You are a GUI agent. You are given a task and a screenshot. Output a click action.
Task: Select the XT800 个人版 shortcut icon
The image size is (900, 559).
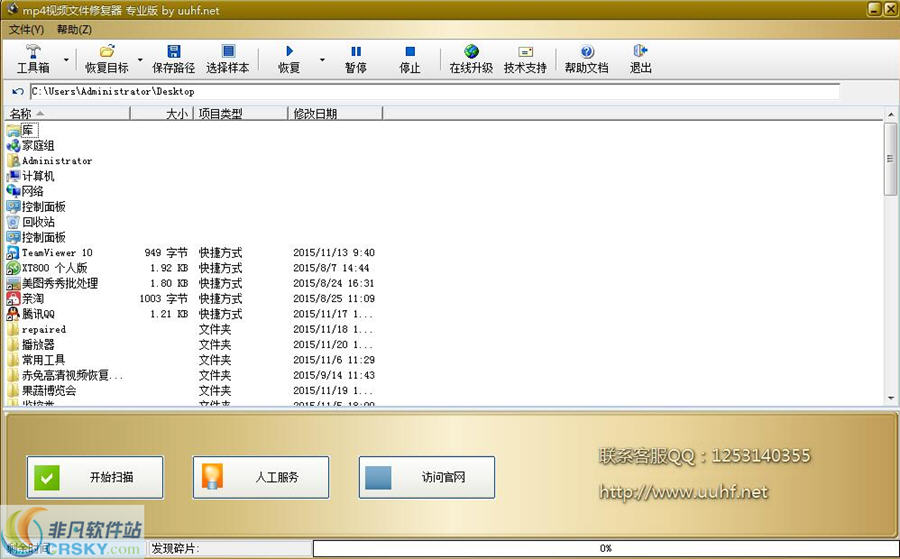[x=13, y=268]
